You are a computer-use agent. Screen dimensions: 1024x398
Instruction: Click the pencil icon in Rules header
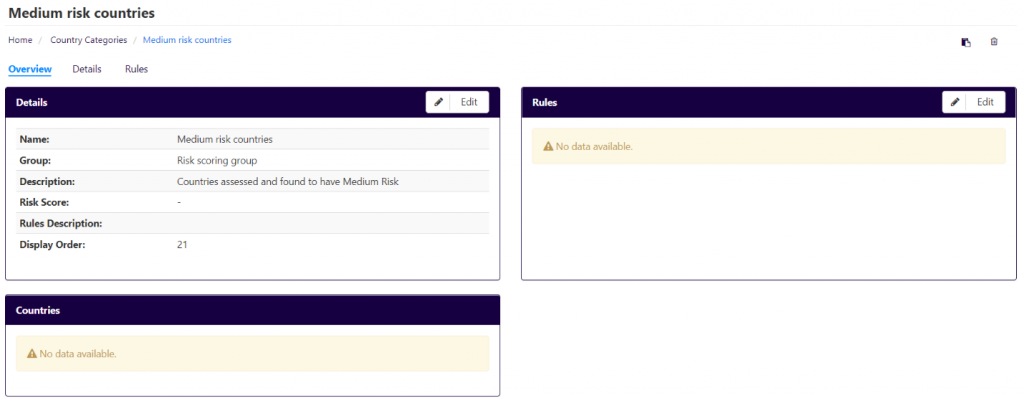click(x=955, y=102)
